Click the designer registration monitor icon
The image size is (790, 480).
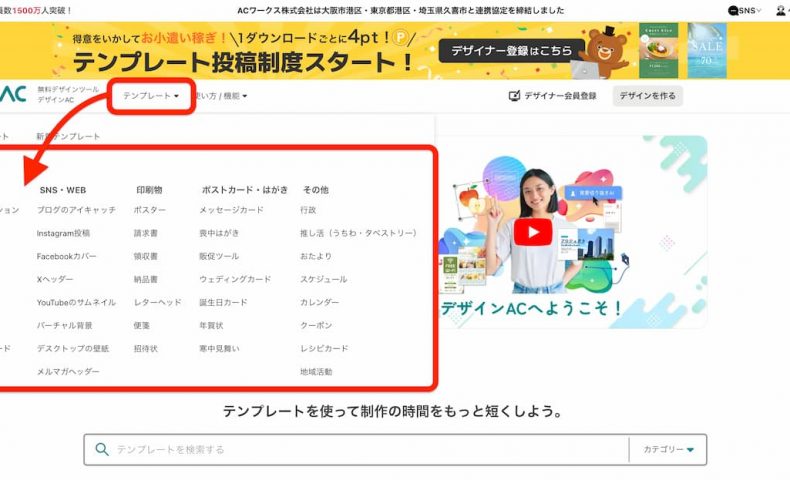coord(514,96)
